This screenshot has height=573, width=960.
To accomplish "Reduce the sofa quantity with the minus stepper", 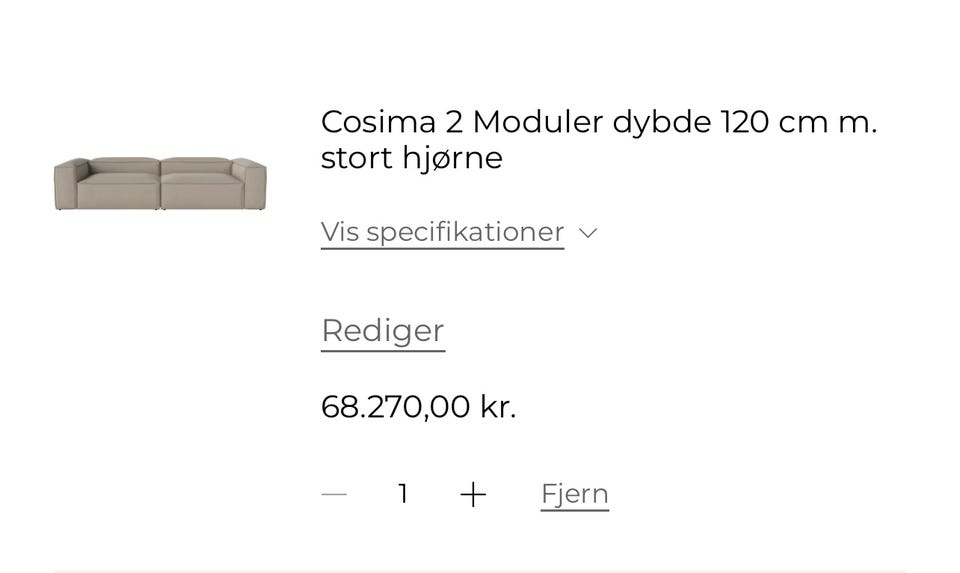I will [x=334, y=494].
